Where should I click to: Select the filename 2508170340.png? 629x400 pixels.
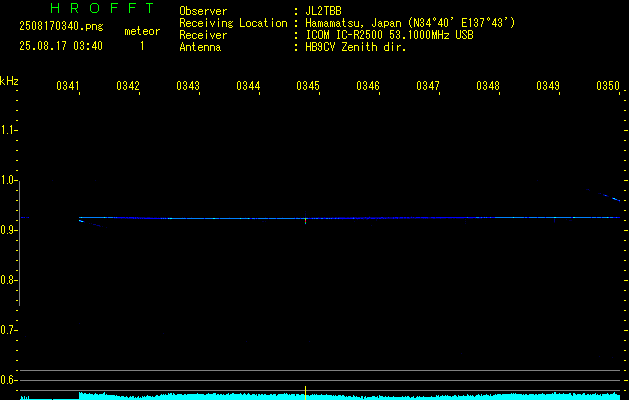pos(61,27)
